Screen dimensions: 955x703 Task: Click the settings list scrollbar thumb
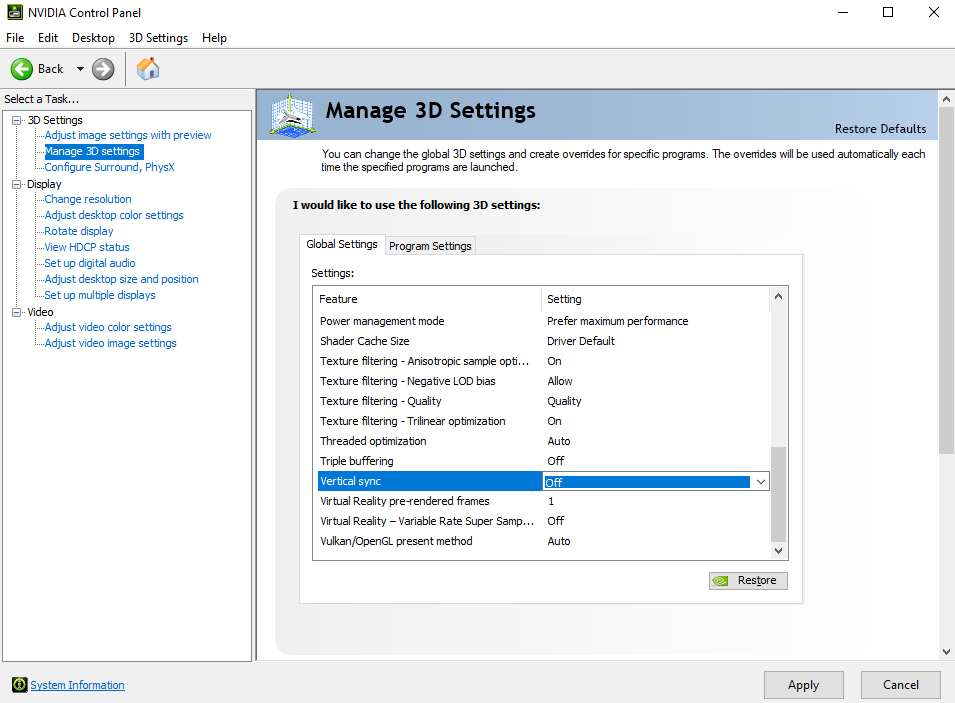778,494
